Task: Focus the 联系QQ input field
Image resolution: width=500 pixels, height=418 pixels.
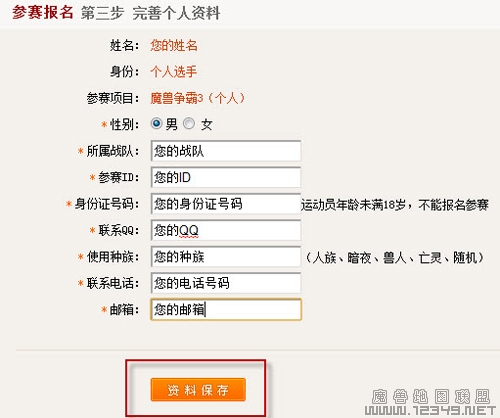Action: click(226, 230)
